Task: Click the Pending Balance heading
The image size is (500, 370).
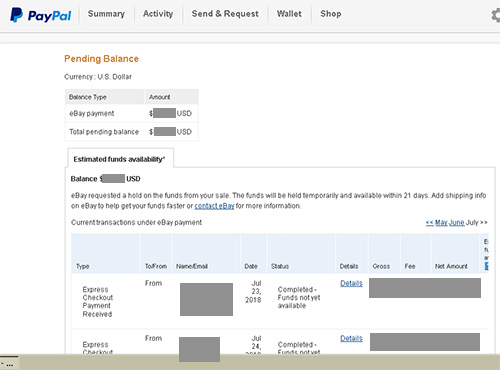Action: 101,59
